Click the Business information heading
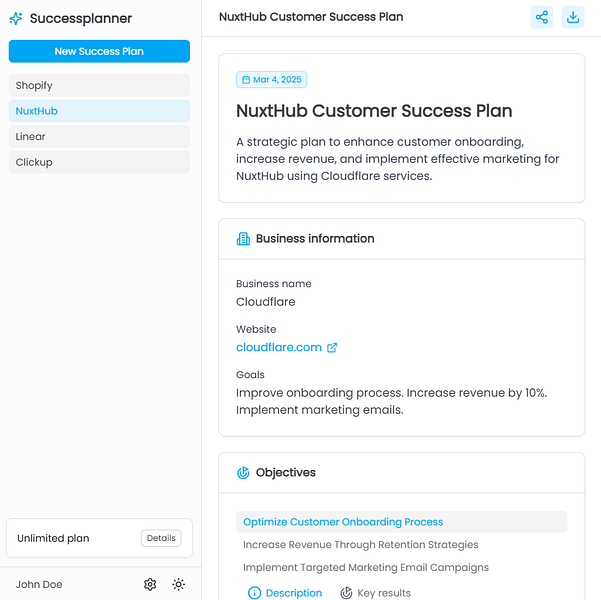This screenshot has width=601, height=600. pyautogui.click(x=315, y=238)
